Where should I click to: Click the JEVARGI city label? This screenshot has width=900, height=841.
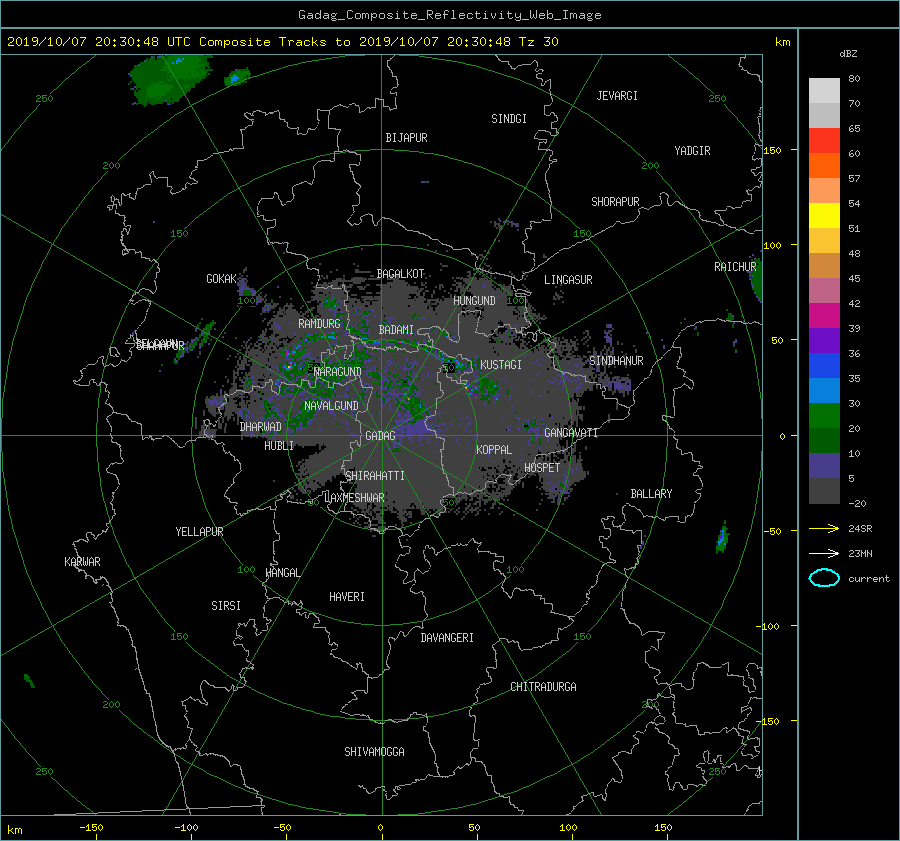pos(617,96)
